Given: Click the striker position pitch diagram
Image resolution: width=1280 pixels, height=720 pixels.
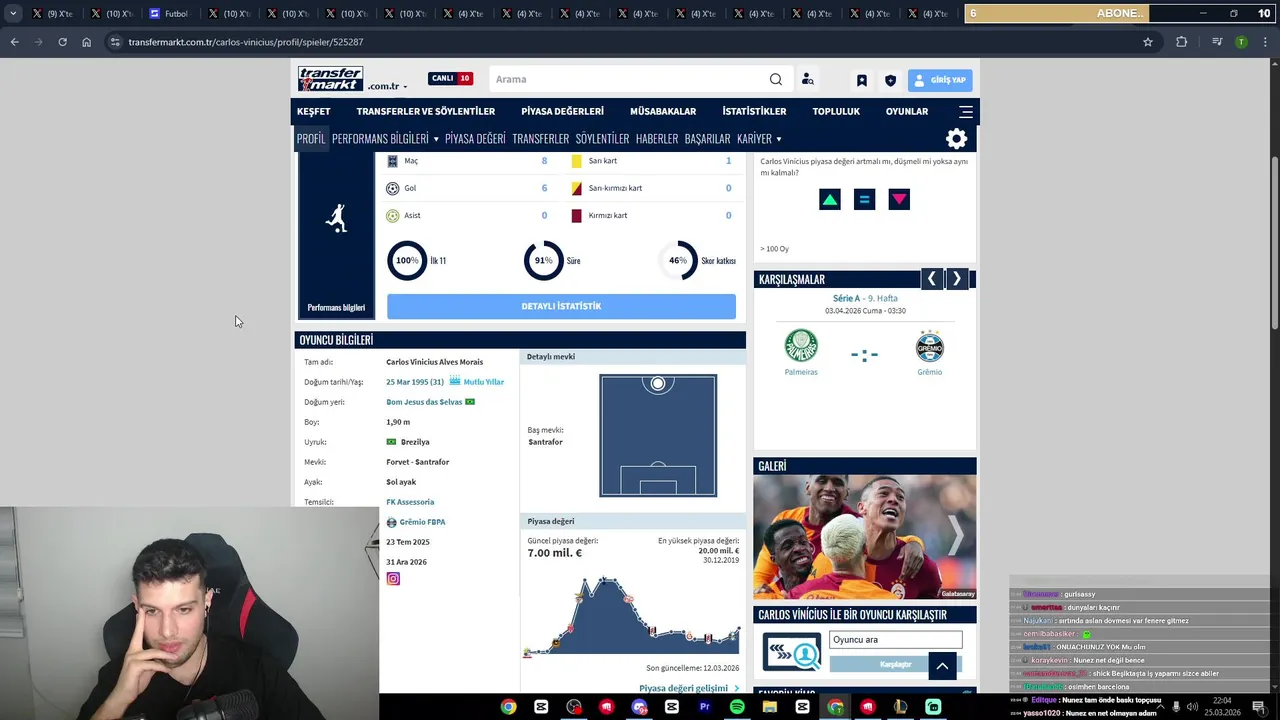Looking at the screenshot, I should click(658, 435).
